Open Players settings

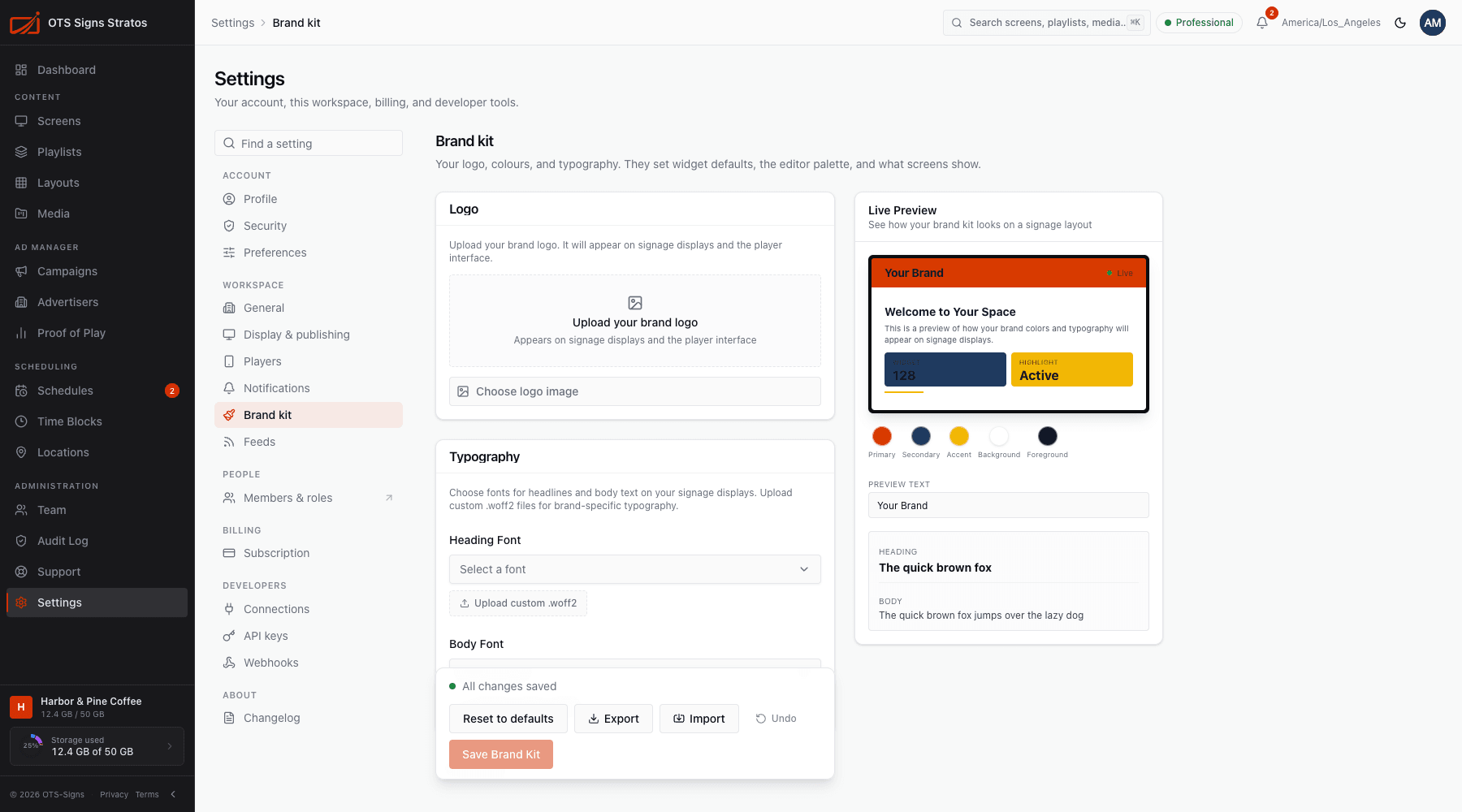click(309, 361)
